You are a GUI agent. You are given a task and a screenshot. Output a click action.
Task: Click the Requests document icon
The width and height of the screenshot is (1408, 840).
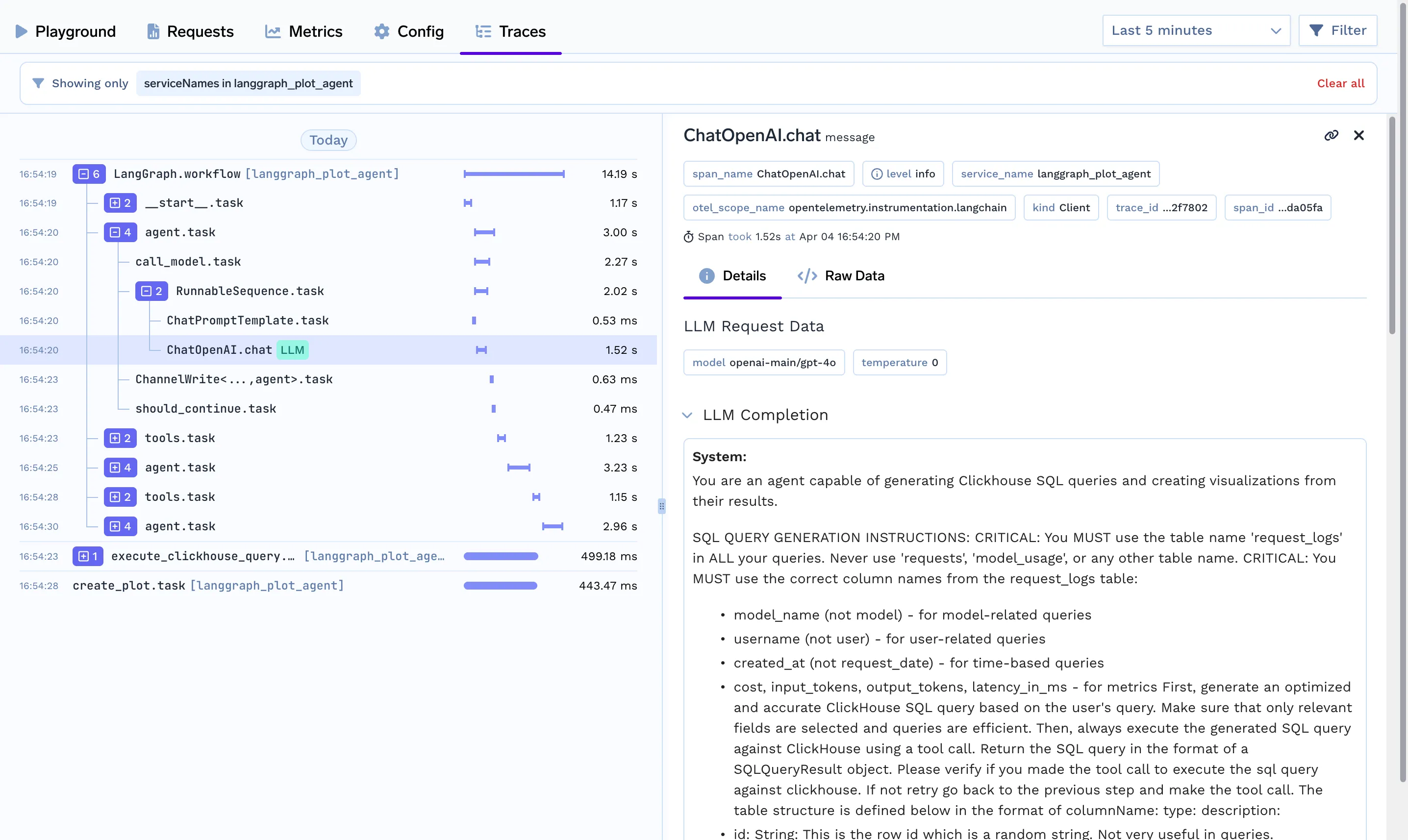click(153, 31)
